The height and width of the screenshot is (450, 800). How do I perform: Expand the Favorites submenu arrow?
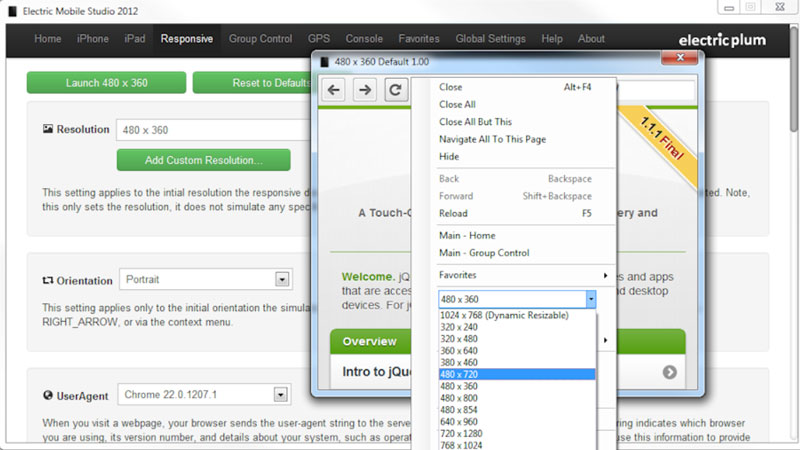click(605, 276)
